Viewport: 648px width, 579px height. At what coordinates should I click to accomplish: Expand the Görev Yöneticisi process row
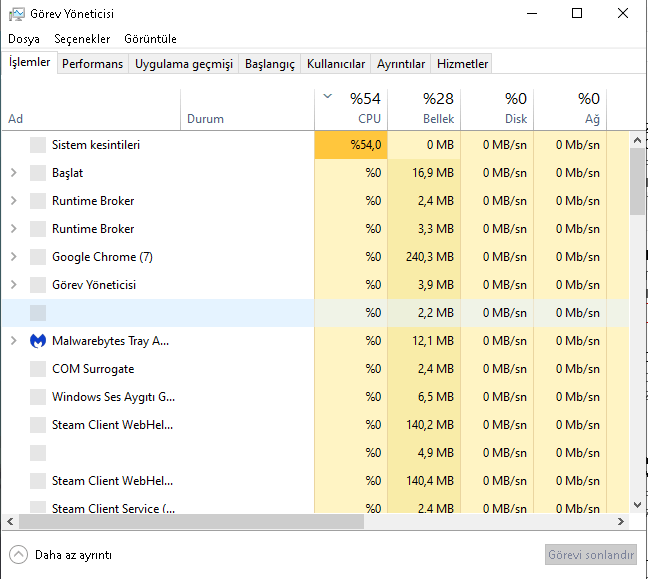(13, 285)
